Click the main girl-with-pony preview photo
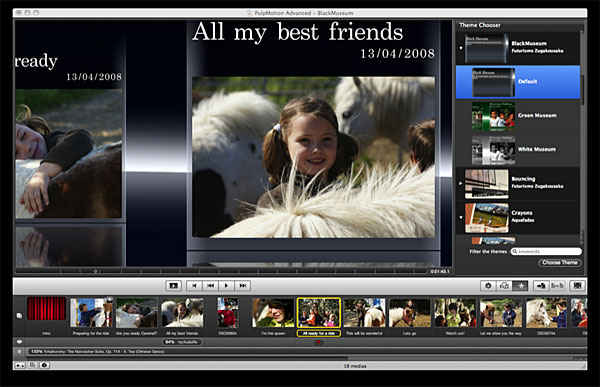The width and height of the screenshot is (600, 387). click(313, 157)
